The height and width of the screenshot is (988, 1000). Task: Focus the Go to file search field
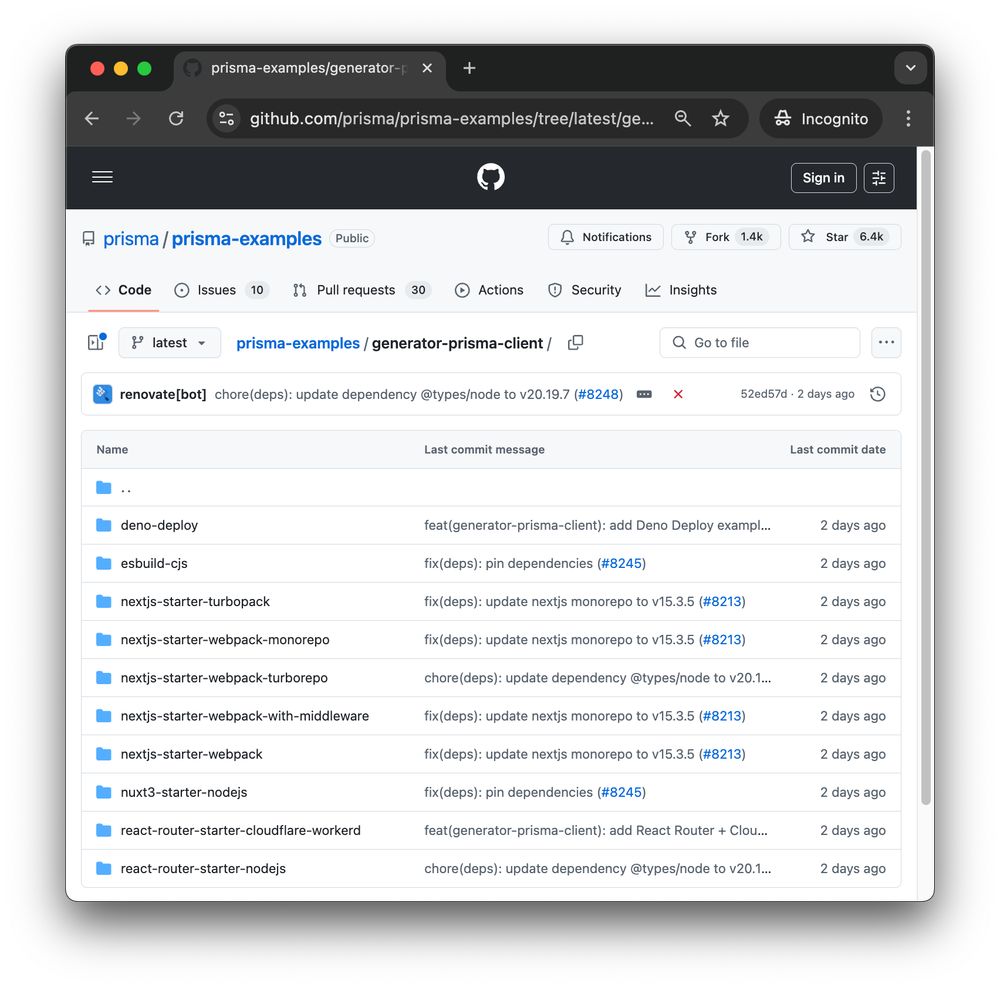coord(760,343)
